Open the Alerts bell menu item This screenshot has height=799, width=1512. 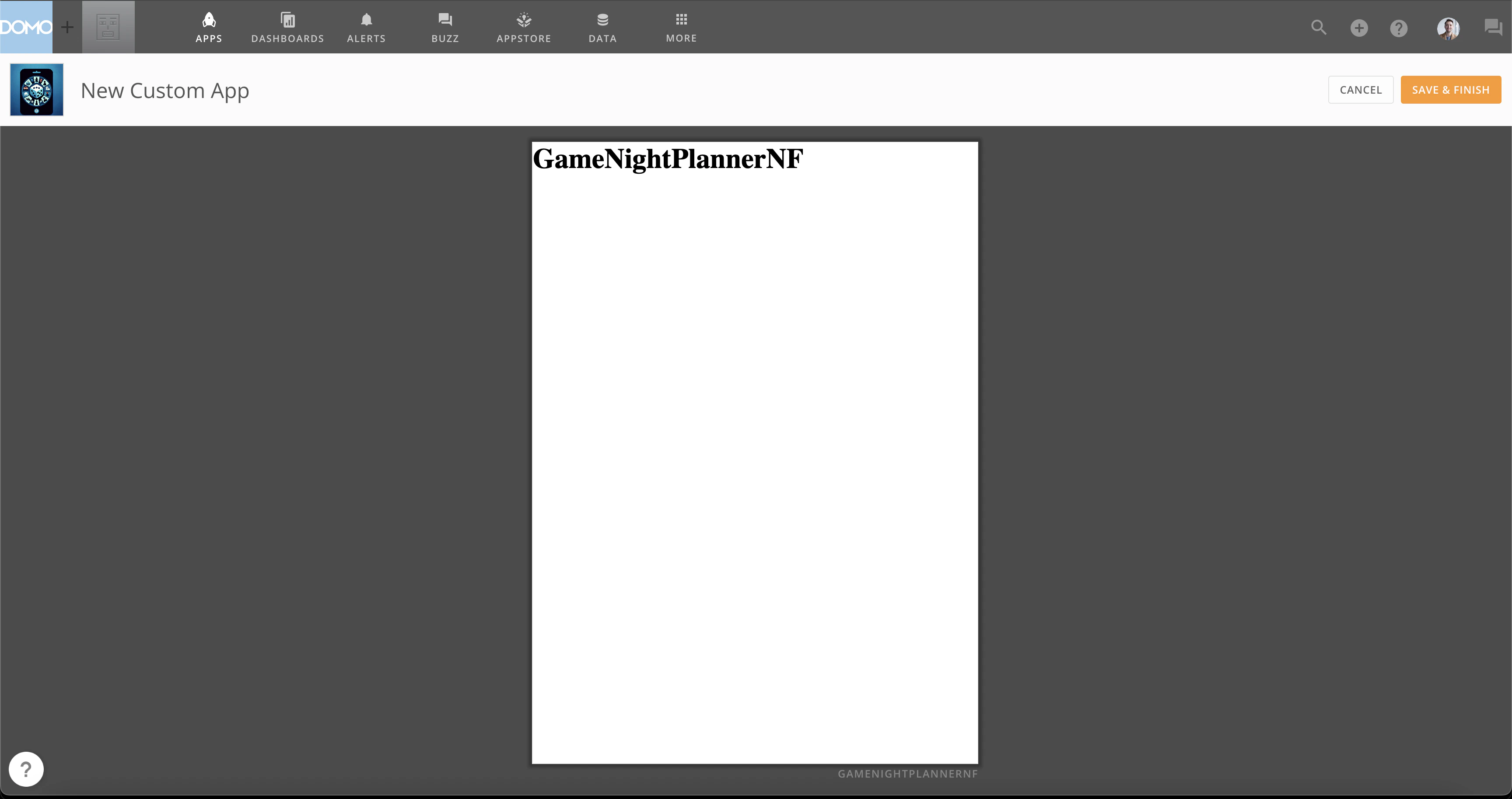click(x=366, y=28)
